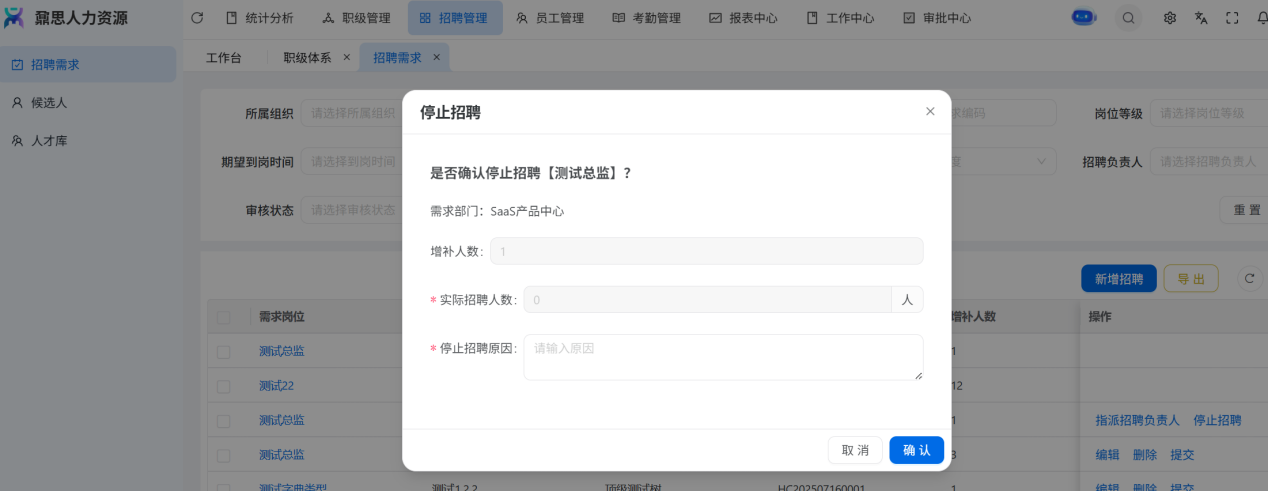The width and height of the screenshot is (1268, 491).
Task: Toggle fullscreen mode icon
Action: click(x=1232, y=18)
